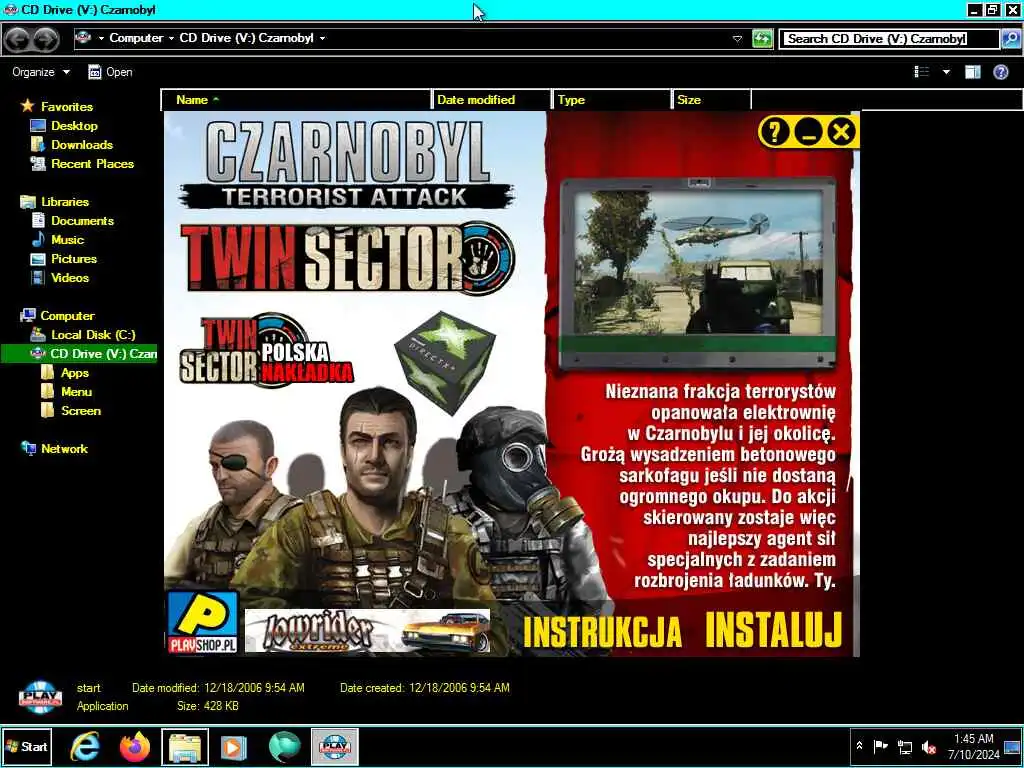The width and height of the screenshot is (1024, 768).
Task: Click the green refresh button in address bar
Action: [762, 39]
